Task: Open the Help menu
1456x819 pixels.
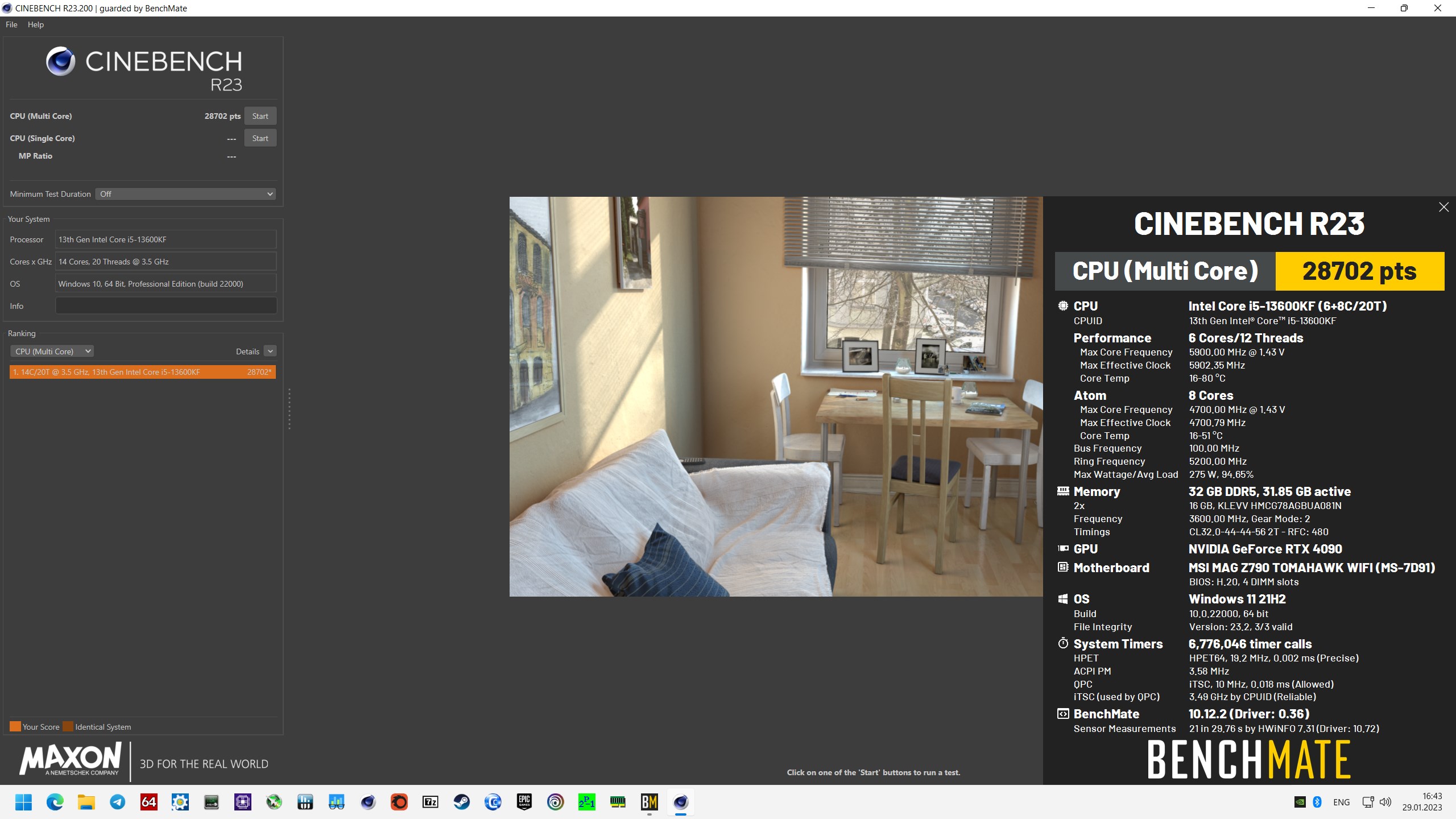Action: click(35, 24)
